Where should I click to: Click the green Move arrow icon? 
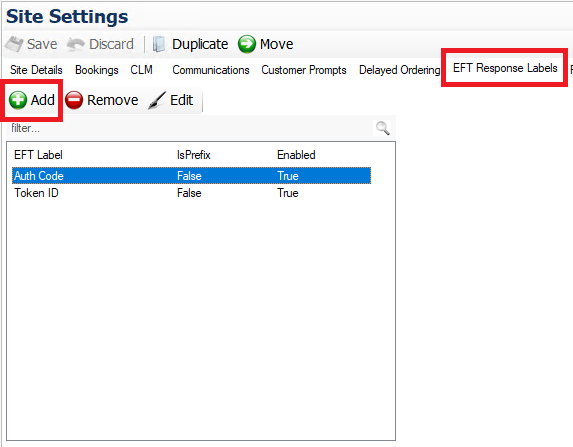(247, 44)
